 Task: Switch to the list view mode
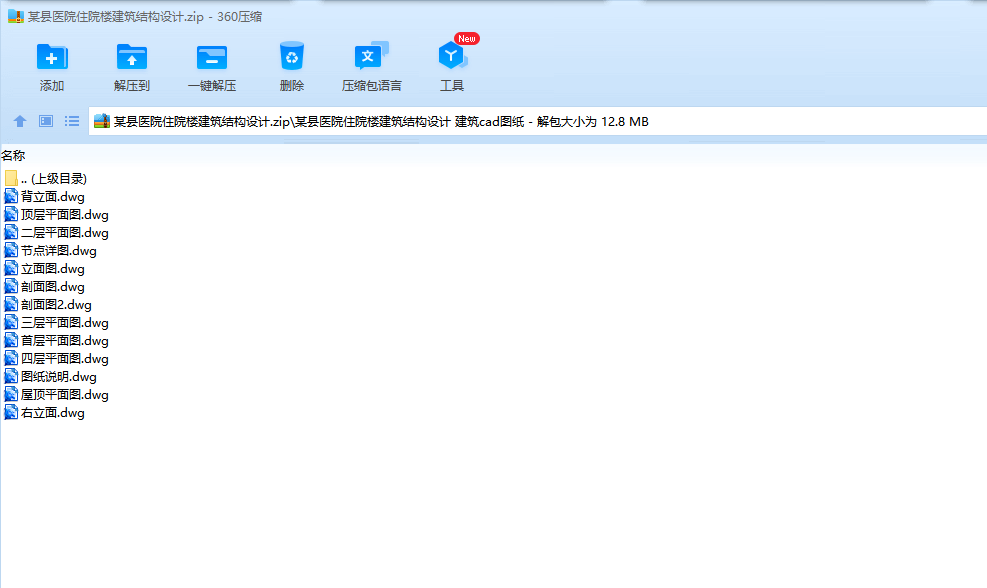coord(72,121)
